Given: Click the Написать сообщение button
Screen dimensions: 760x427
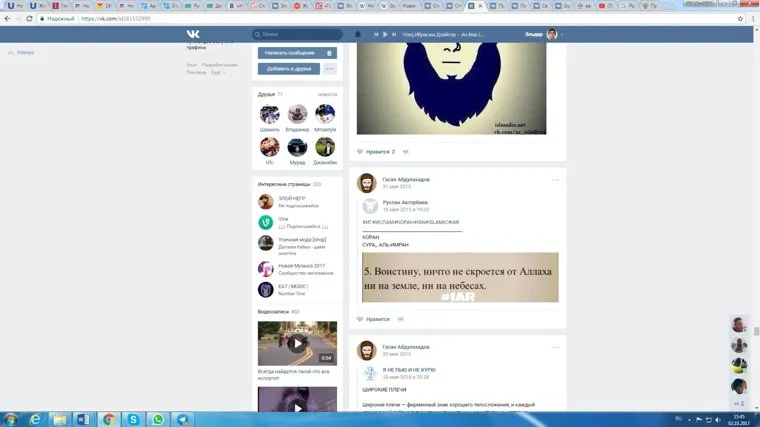Looking at the screenshot, I should [x=289, y=53].
